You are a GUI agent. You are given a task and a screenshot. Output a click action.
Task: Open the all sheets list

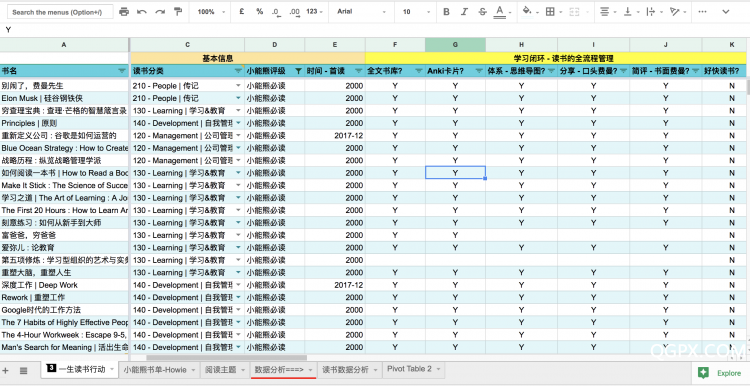click(x=23, y=370)
